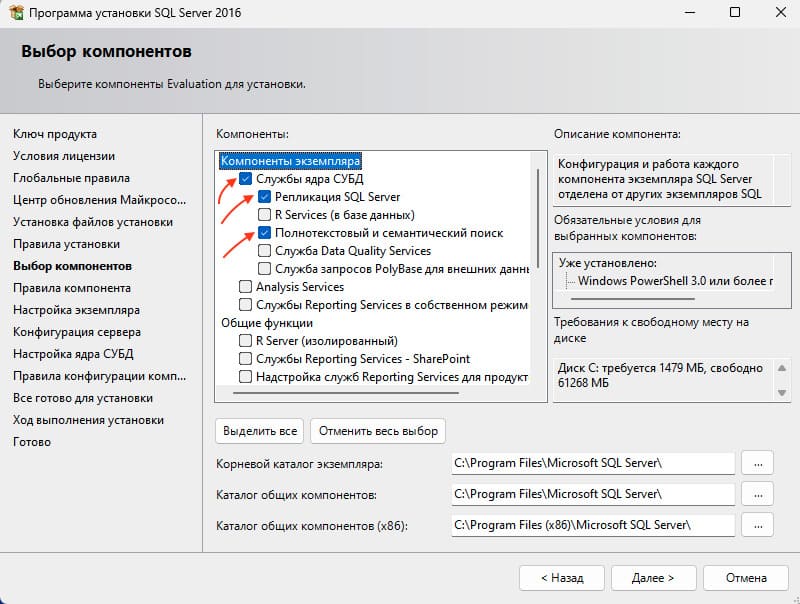The height and width of the screenshot is (604, 800).
Task: Open the Центр обновления Майкрософт step
Action: click(99, 200)
